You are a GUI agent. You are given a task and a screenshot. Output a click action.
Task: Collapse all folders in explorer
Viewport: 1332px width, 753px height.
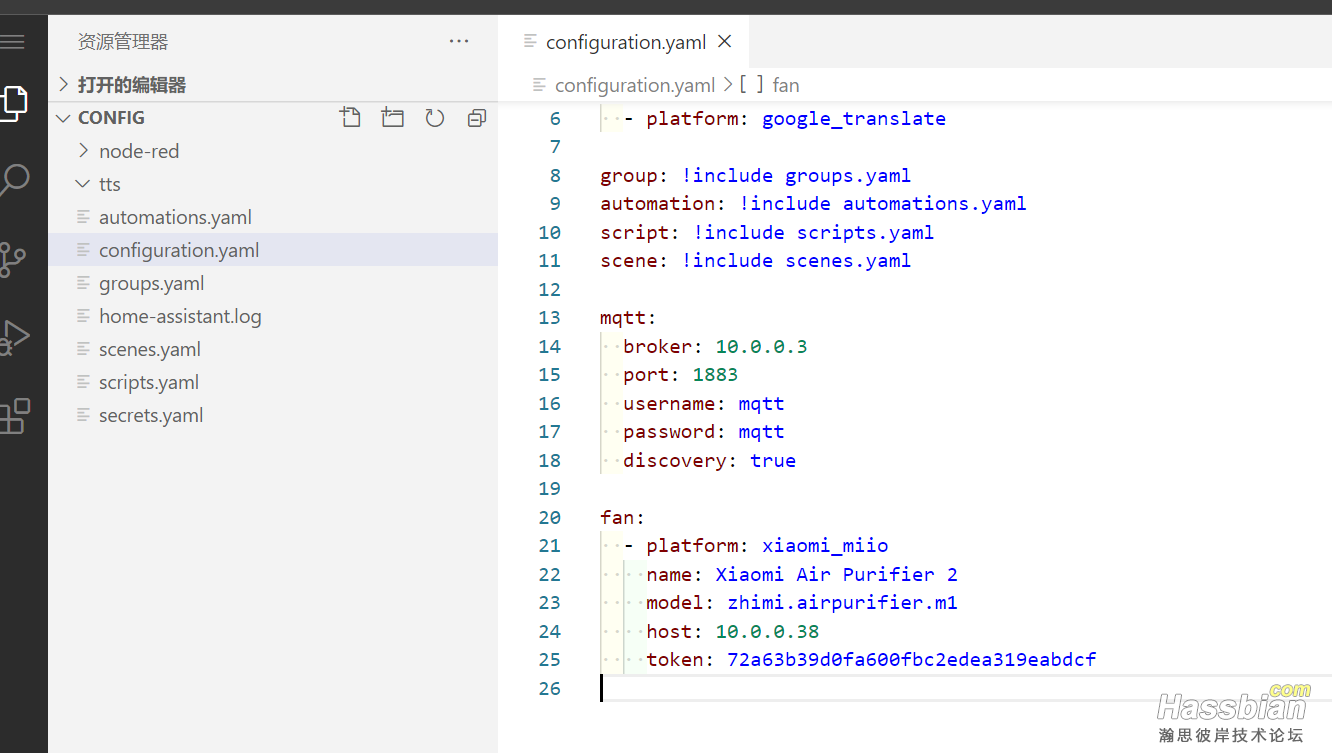477,118
